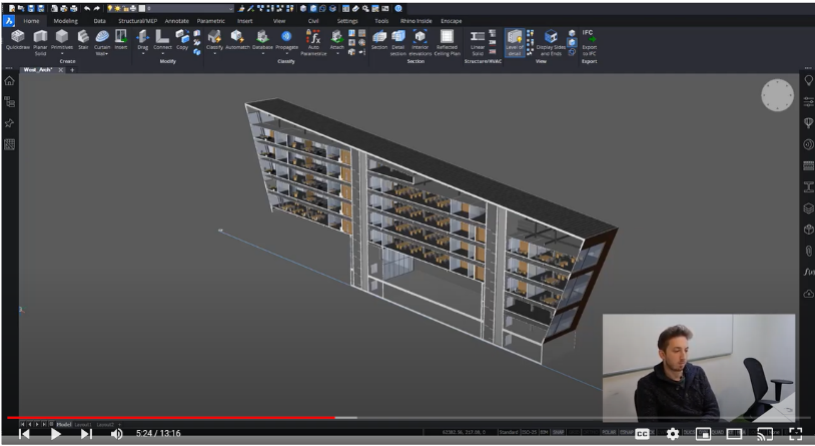815x446 pixels.
Task: Click the Insert door/window tool
Action: click(x=121, y=41)
